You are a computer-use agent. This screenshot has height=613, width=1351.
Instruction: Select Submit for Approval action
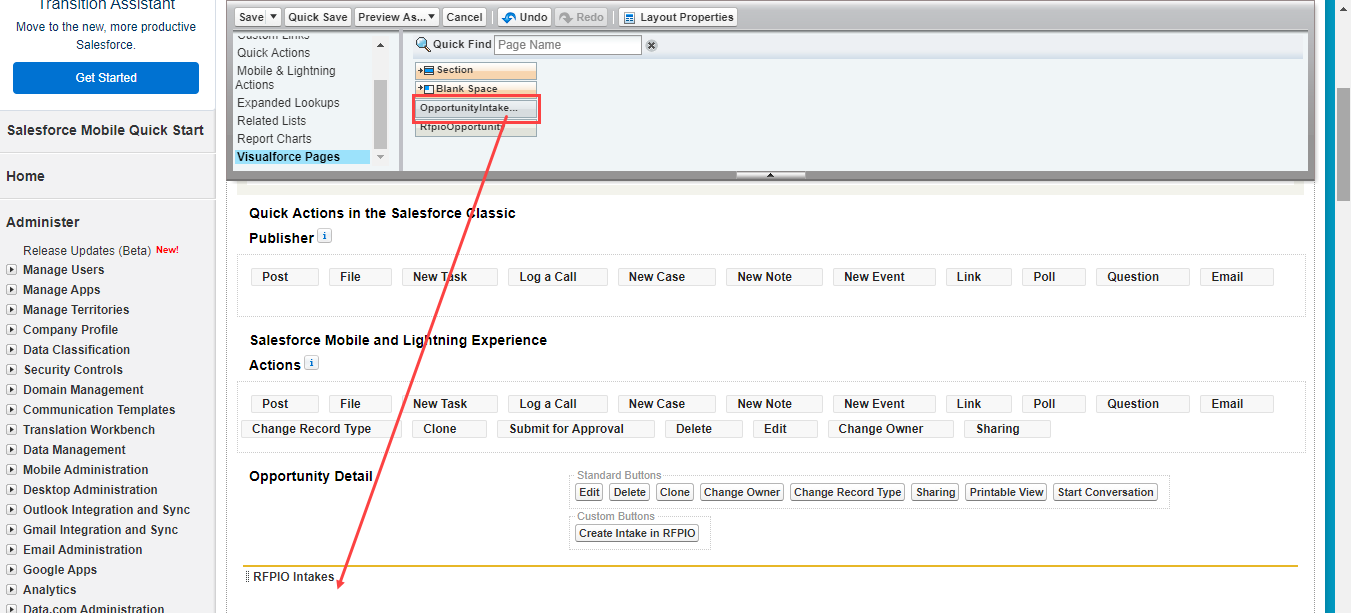[576, 429]
